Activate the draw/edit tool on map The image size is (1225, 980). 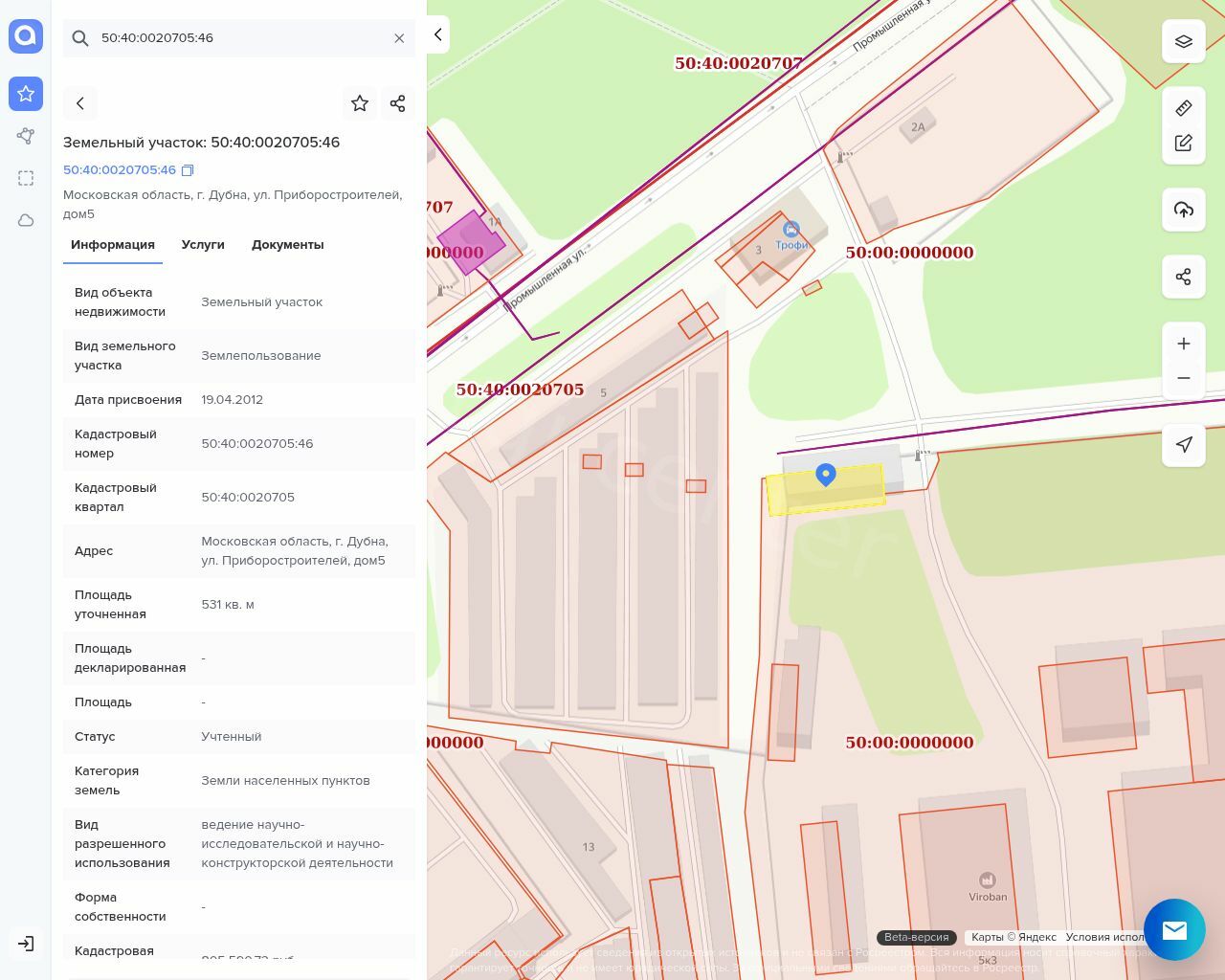(x=1184, y=143)
